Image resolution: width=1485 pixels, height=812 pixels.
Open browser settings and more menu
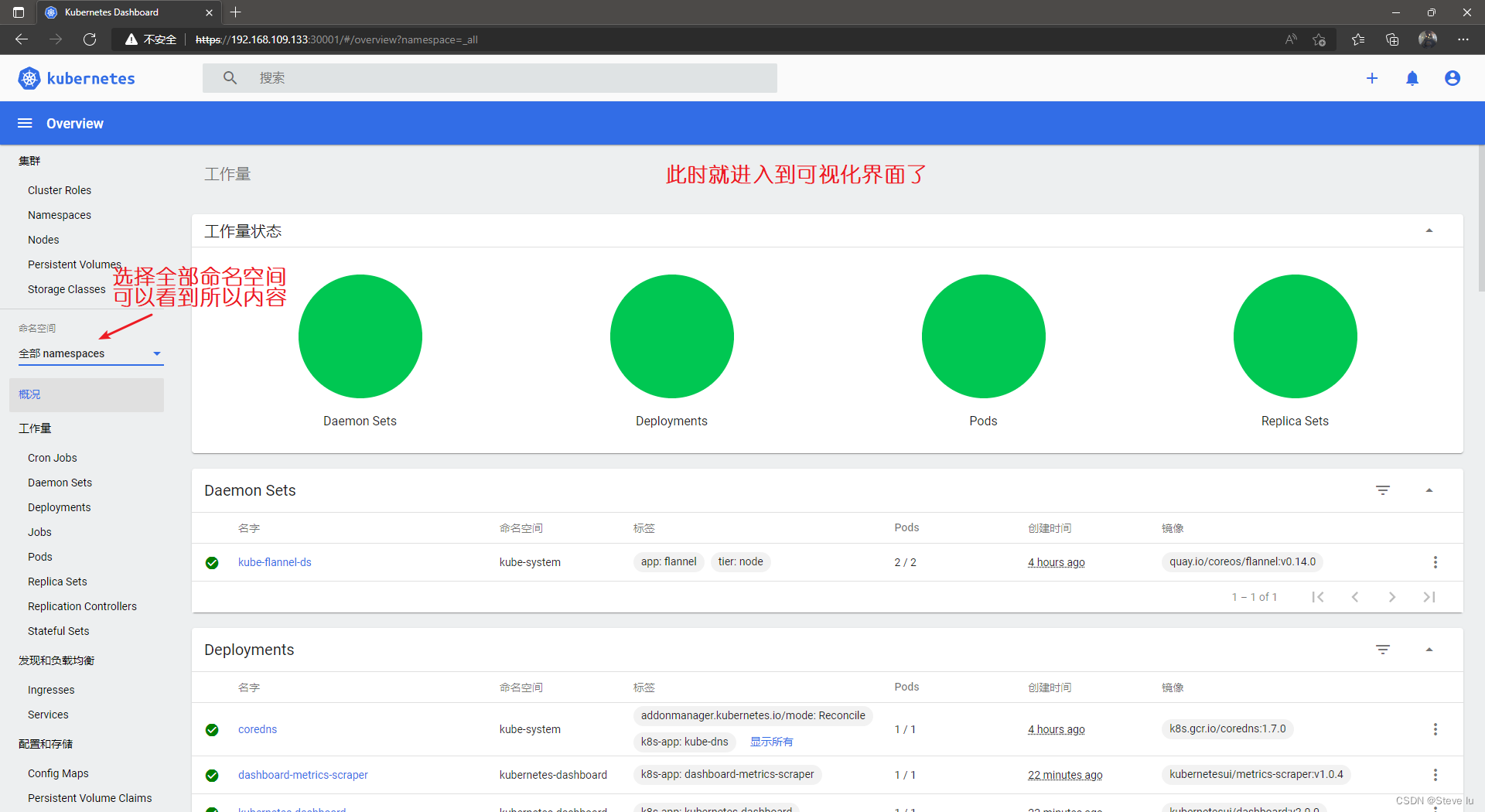click(x=1463, y=39)
